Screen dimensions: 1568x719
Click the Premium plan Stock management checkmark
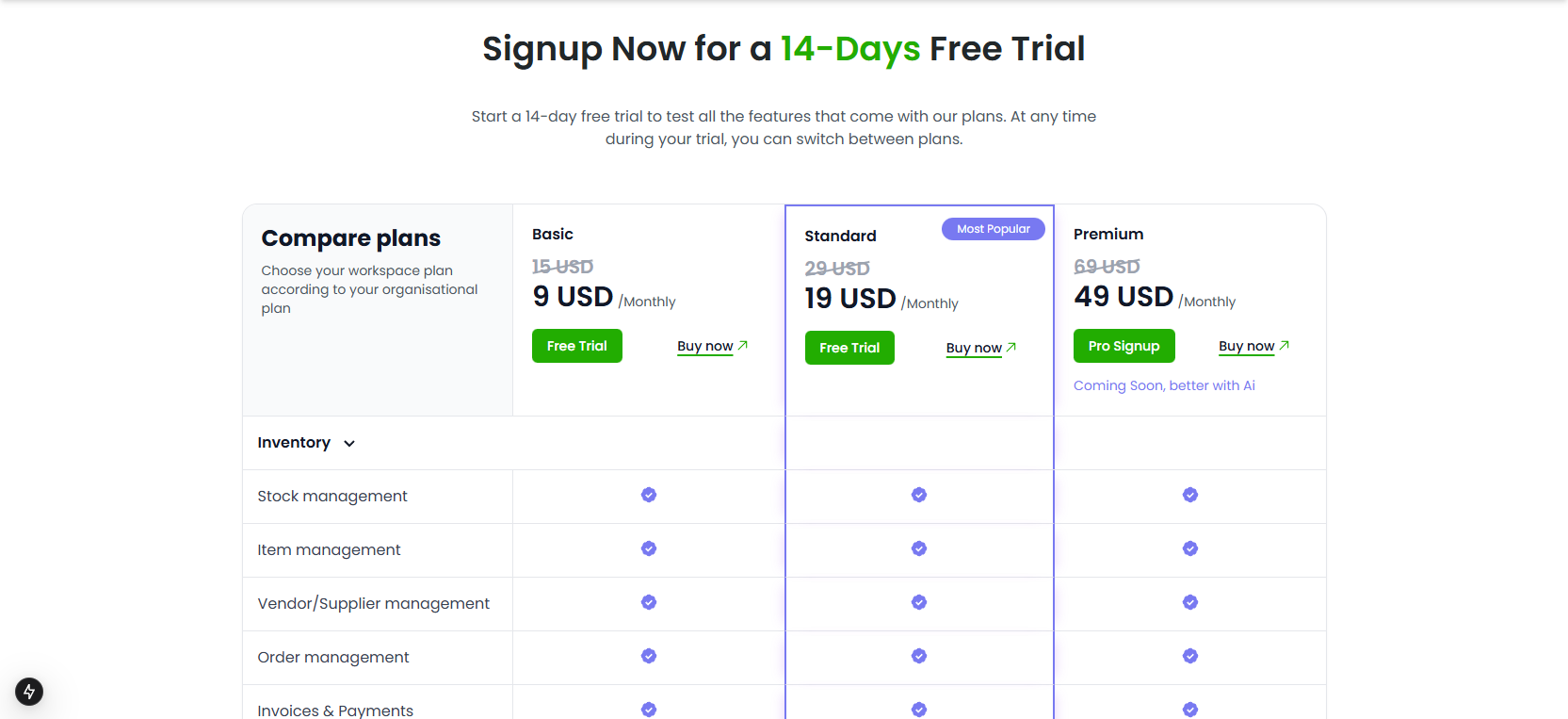[1190, 495]
